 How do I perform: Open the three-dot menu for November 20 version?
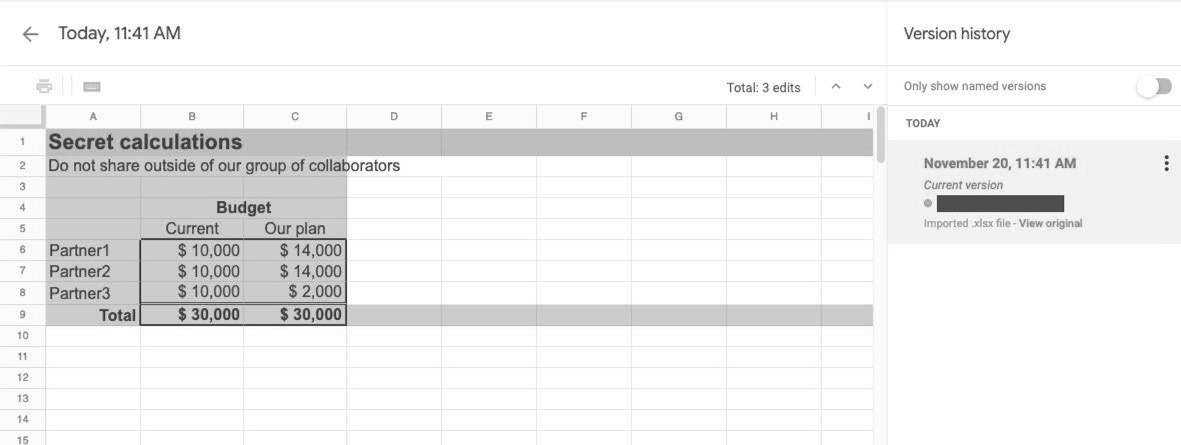1166,164
